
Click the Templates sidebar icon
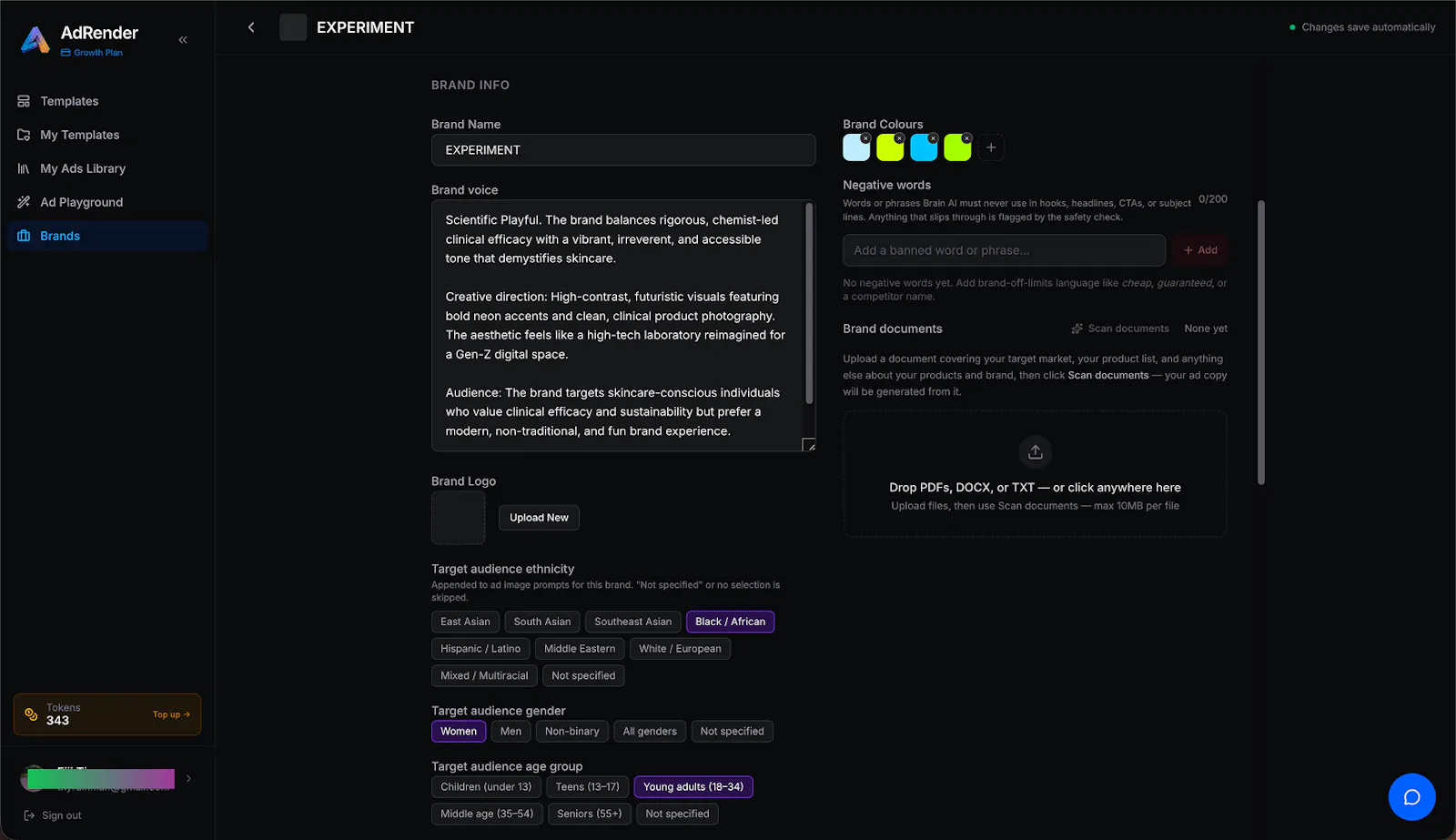pos(24,101)
